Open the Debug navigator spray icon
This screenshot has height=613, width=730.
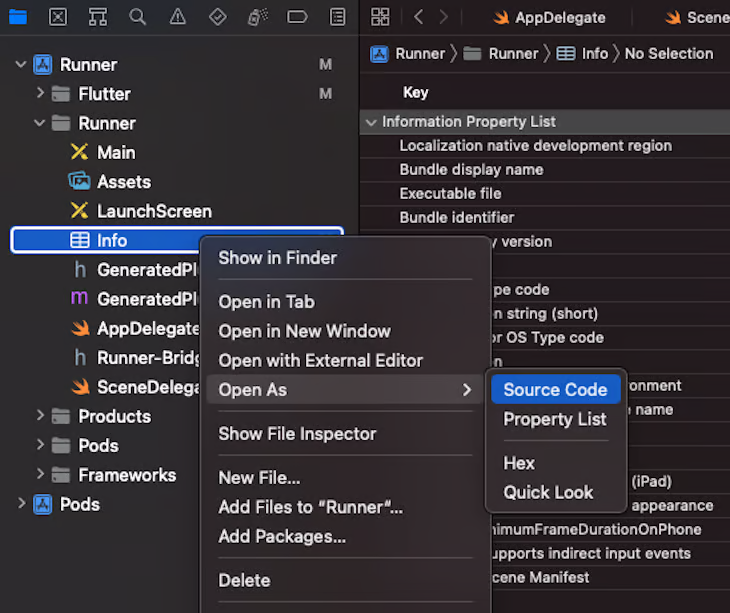click(257, 17)
